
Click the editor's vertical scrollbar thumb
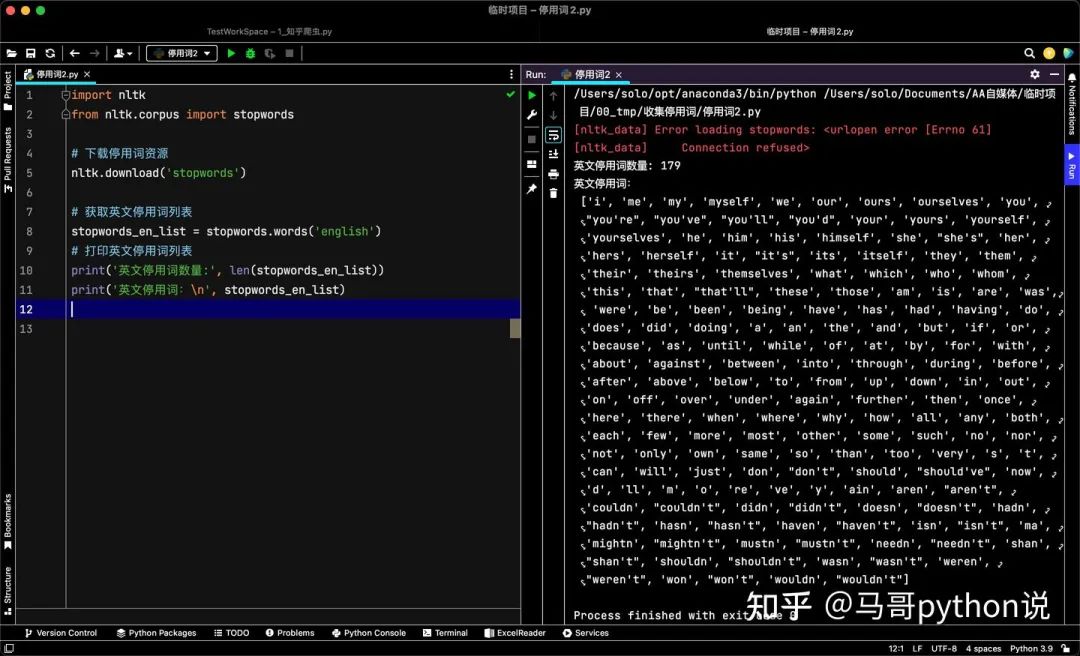(x=515, y=328)
